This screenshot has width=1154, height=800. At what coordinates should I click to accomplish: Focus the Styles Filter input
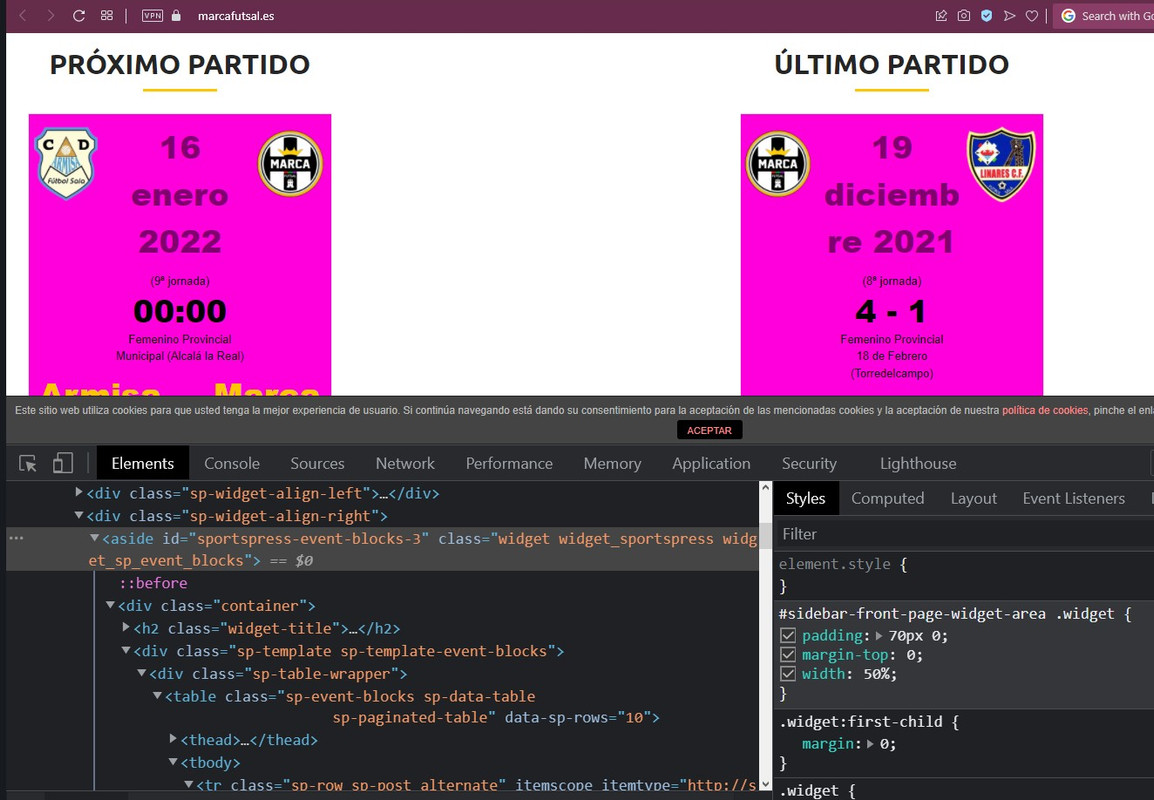pos(964,534)
